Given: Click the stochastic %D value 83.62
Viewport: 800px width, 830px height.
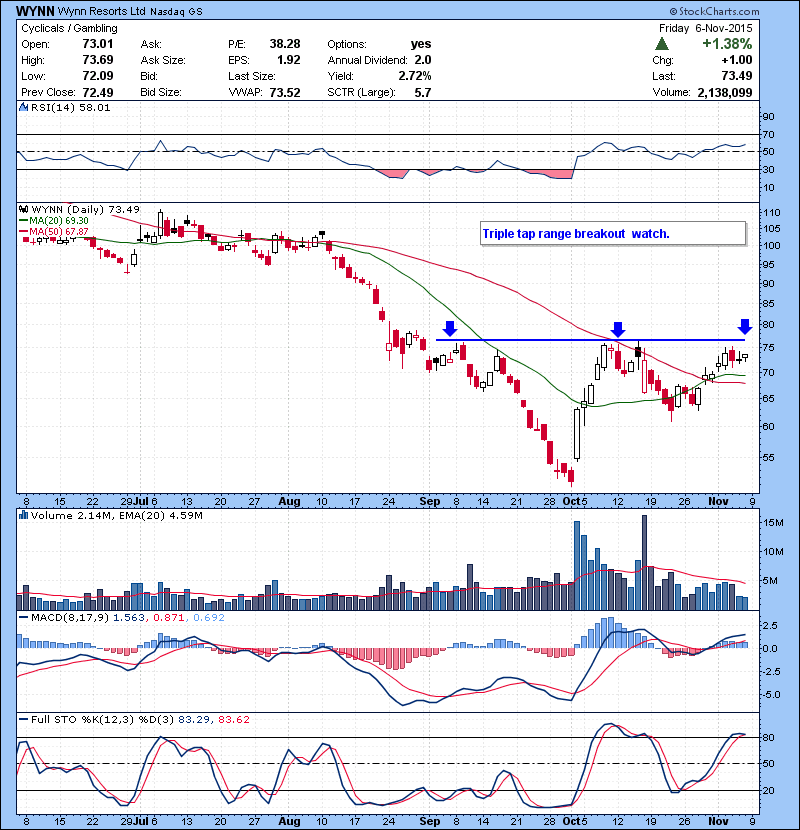Looking at the screenshot, I should coord(233,719).
